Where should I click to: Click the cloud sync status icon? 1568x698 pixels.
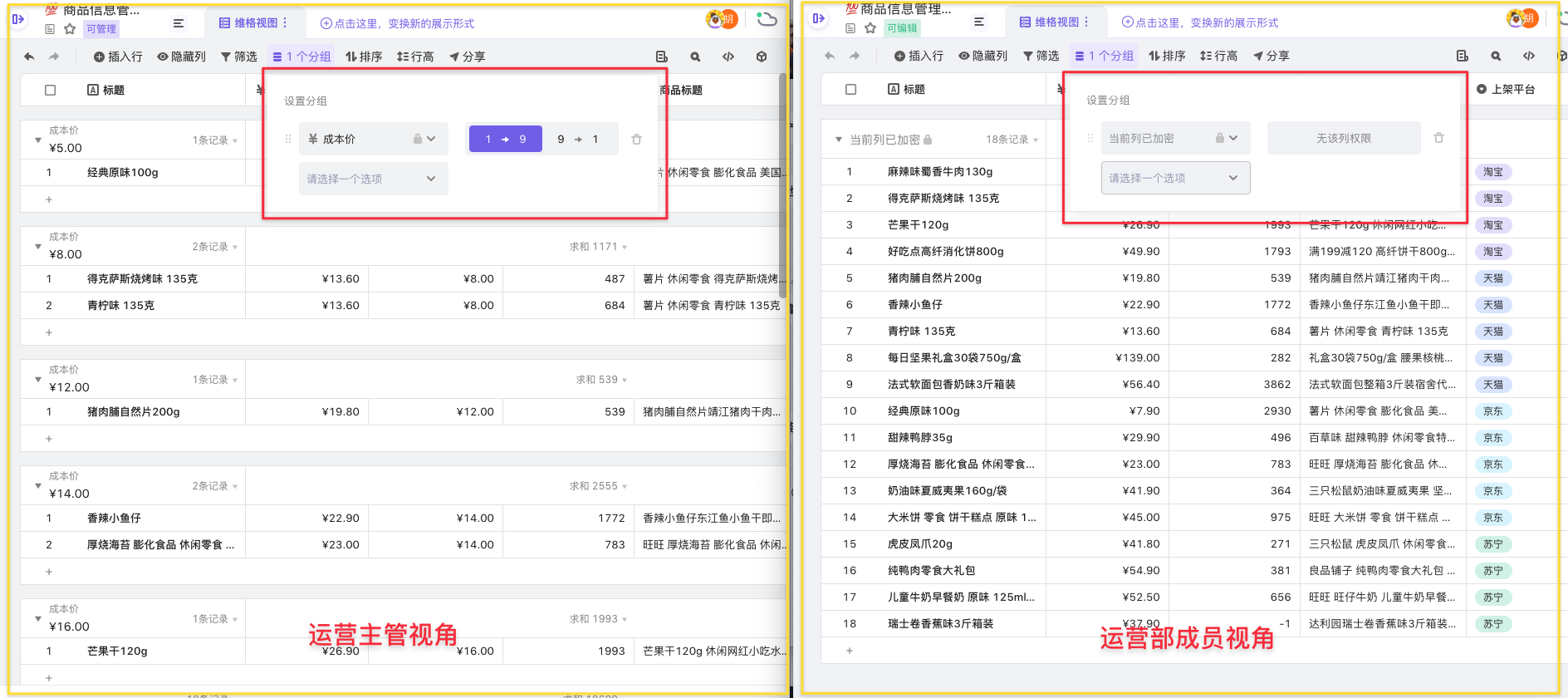point(767,19)
